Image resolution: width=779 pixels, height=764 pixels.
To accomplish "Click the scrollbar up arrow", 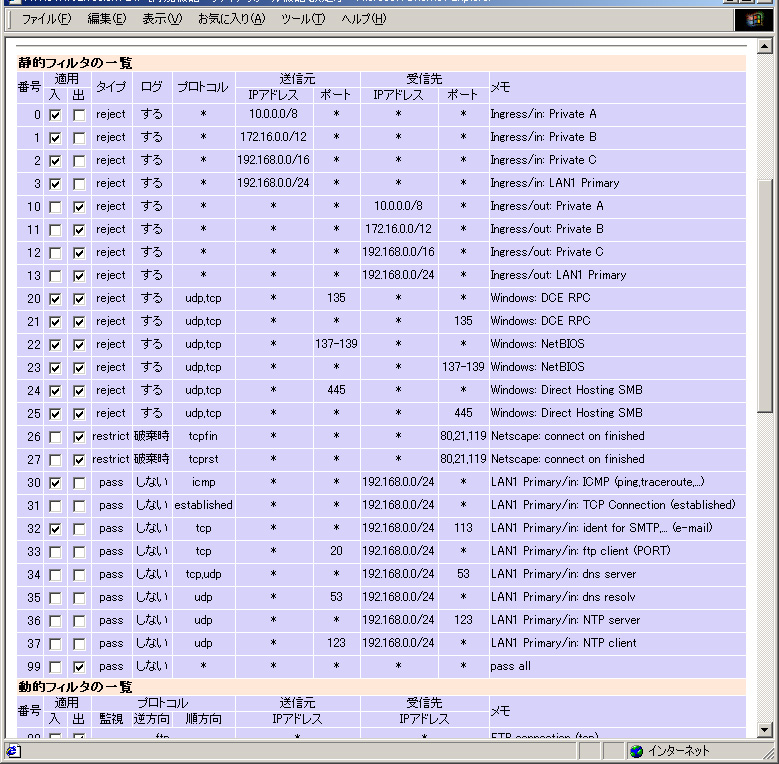I will pos(765,47).
